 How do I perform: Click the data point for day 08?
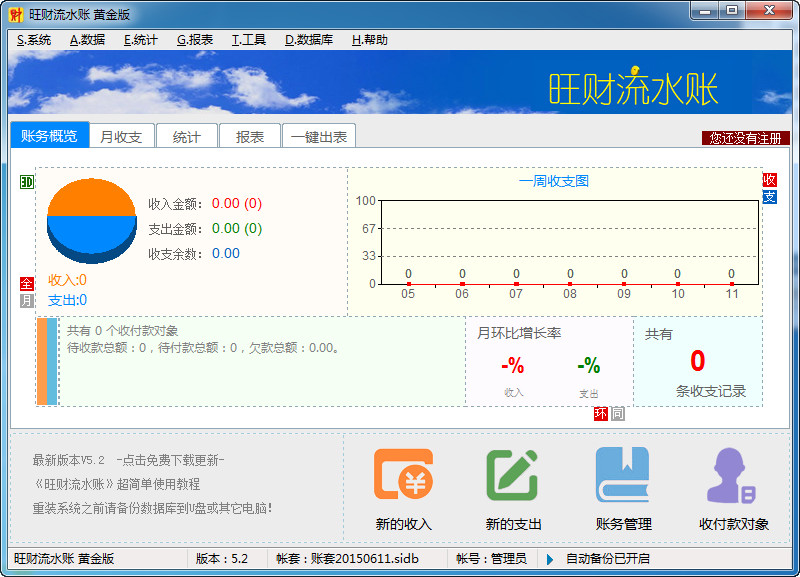(x=570, y=284)
